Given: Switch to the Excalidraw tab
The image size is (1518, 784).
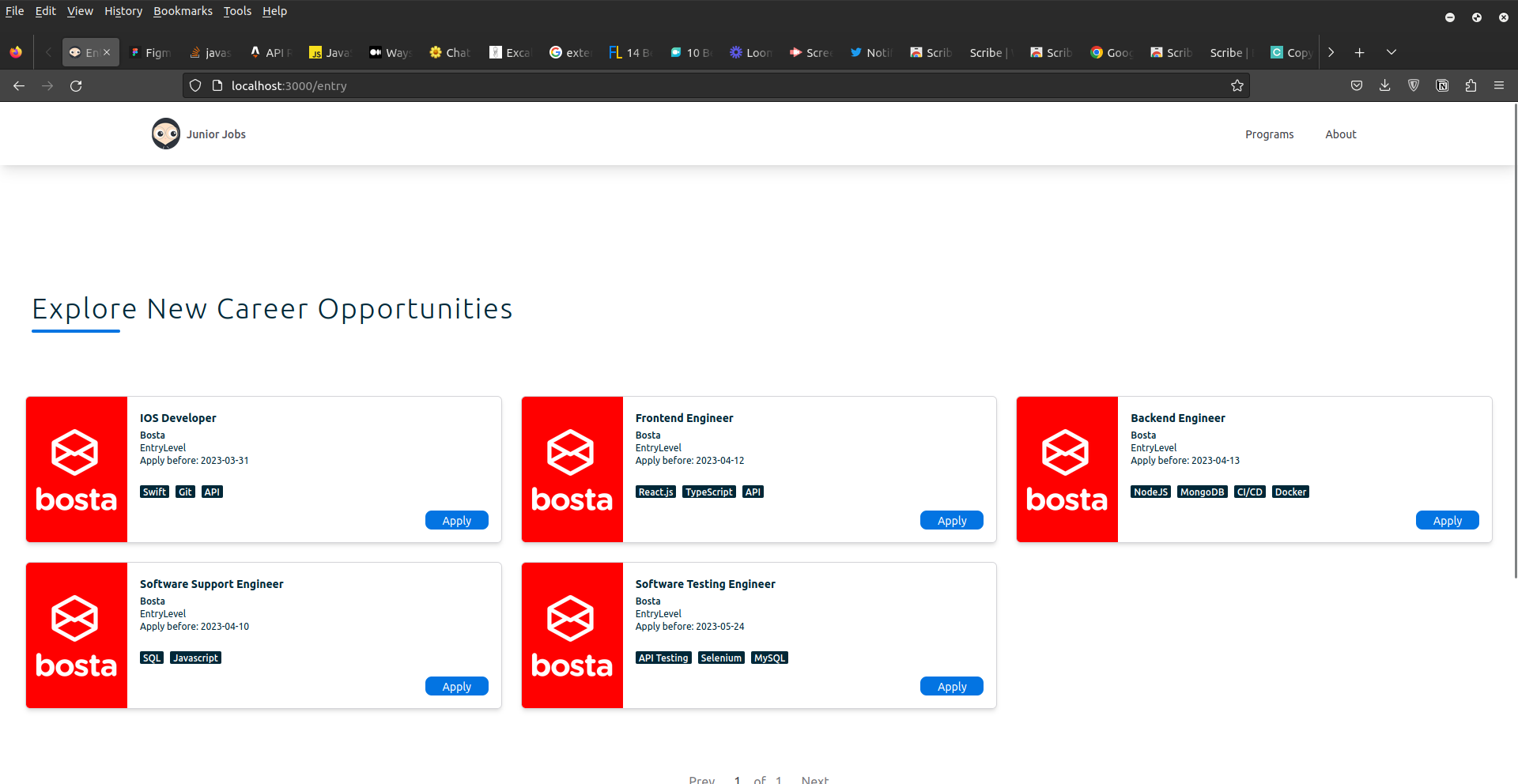Looking at the screenshot, I should pyautogui.click(x=510, y=52).
